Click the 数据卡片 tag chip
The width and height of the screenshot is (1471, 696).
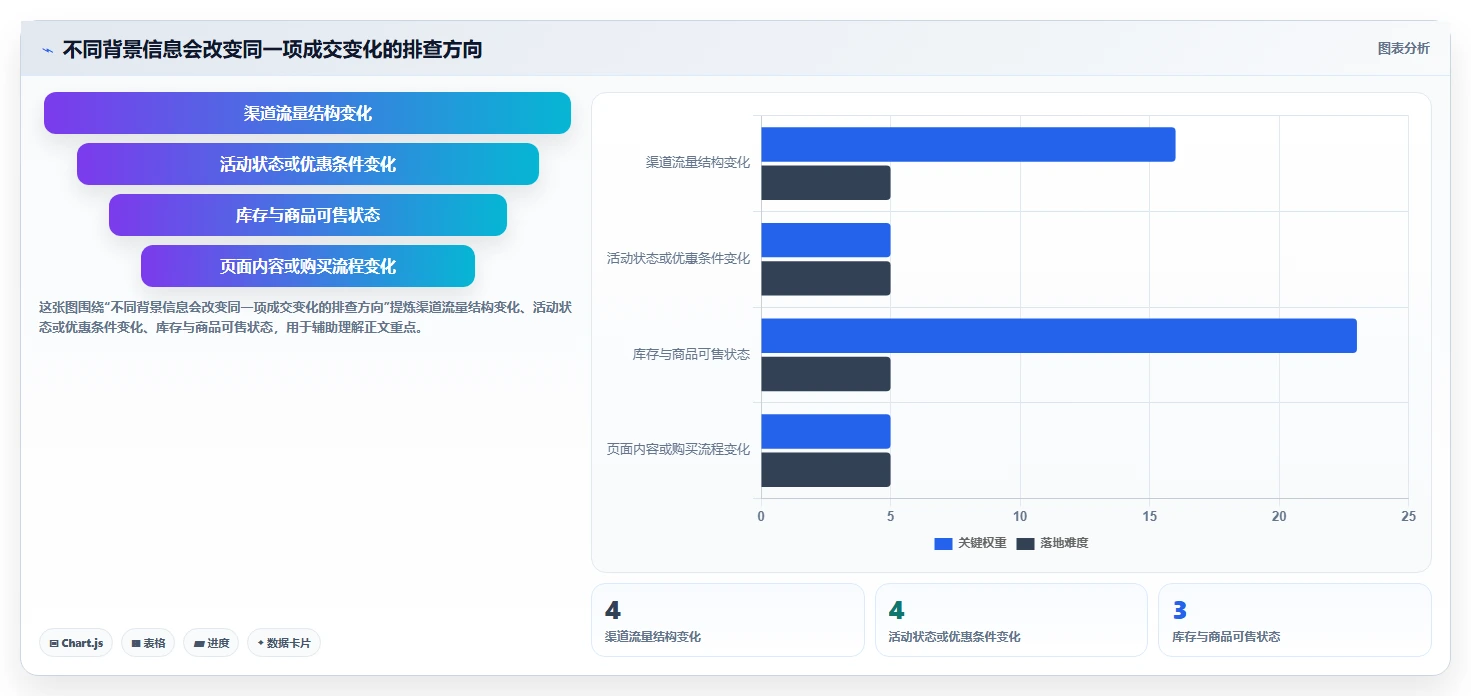(284, 643)
